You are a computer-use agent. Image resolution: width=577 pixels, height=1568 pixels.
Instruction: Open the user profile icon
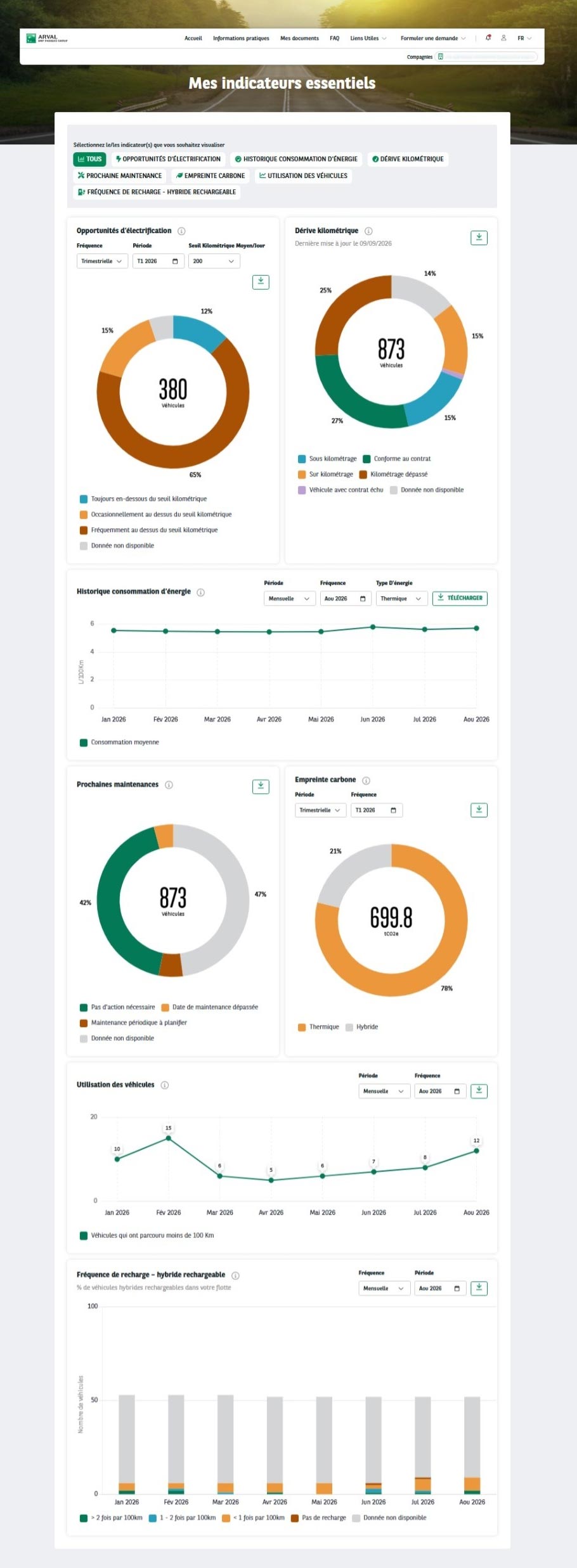click(x=503, y=38)
